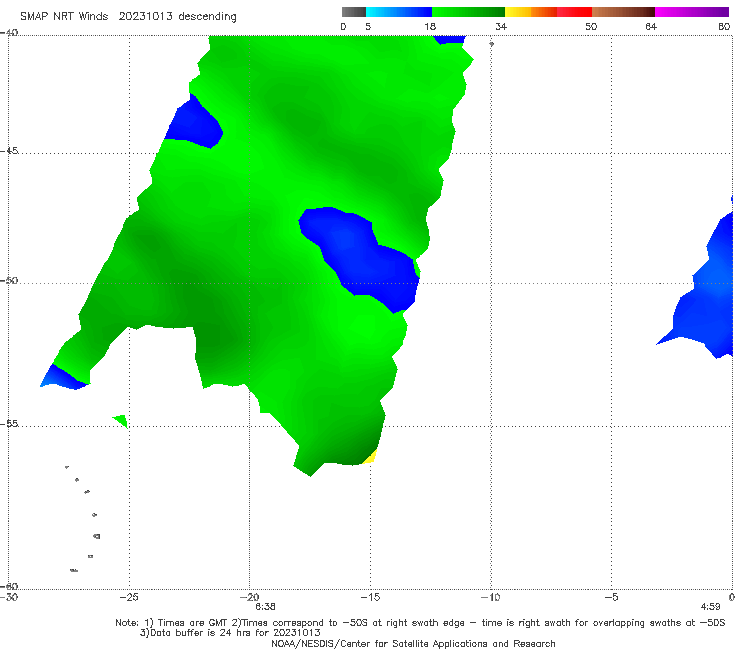Click the longitude label '-10'
Screen dimensions: 740x650
click(490, 597)
